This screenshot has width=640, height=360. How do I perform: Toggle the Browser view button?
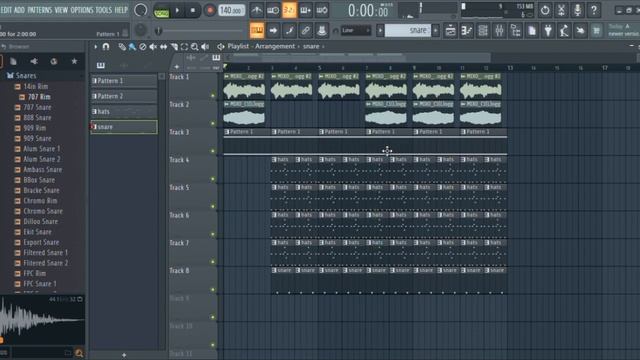coord(516,30)
